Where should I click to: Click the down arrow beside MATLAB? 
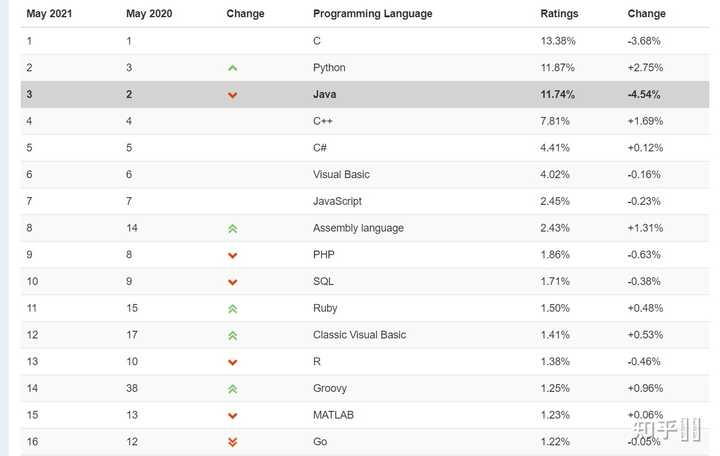coord(232,415)
